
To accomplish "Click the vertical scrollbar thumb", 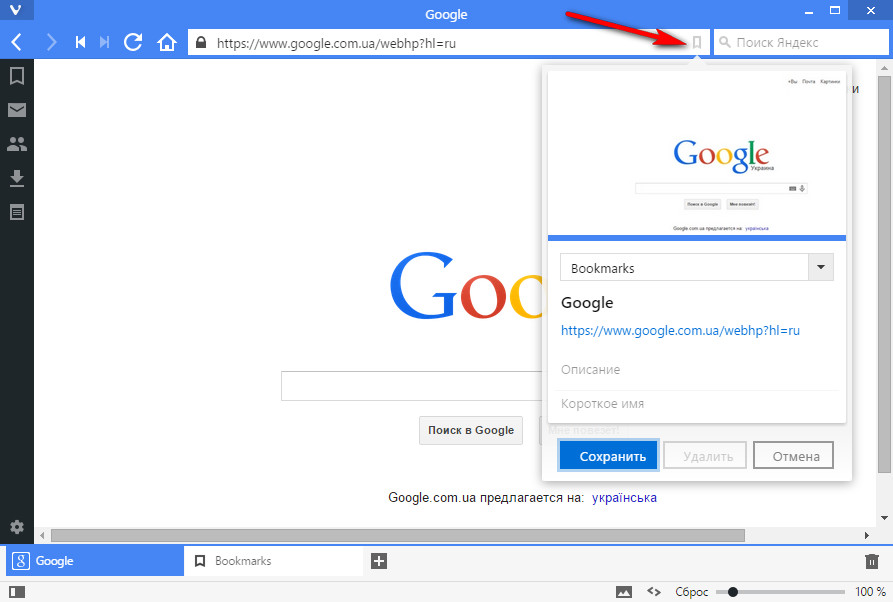I will click(884, 273).
